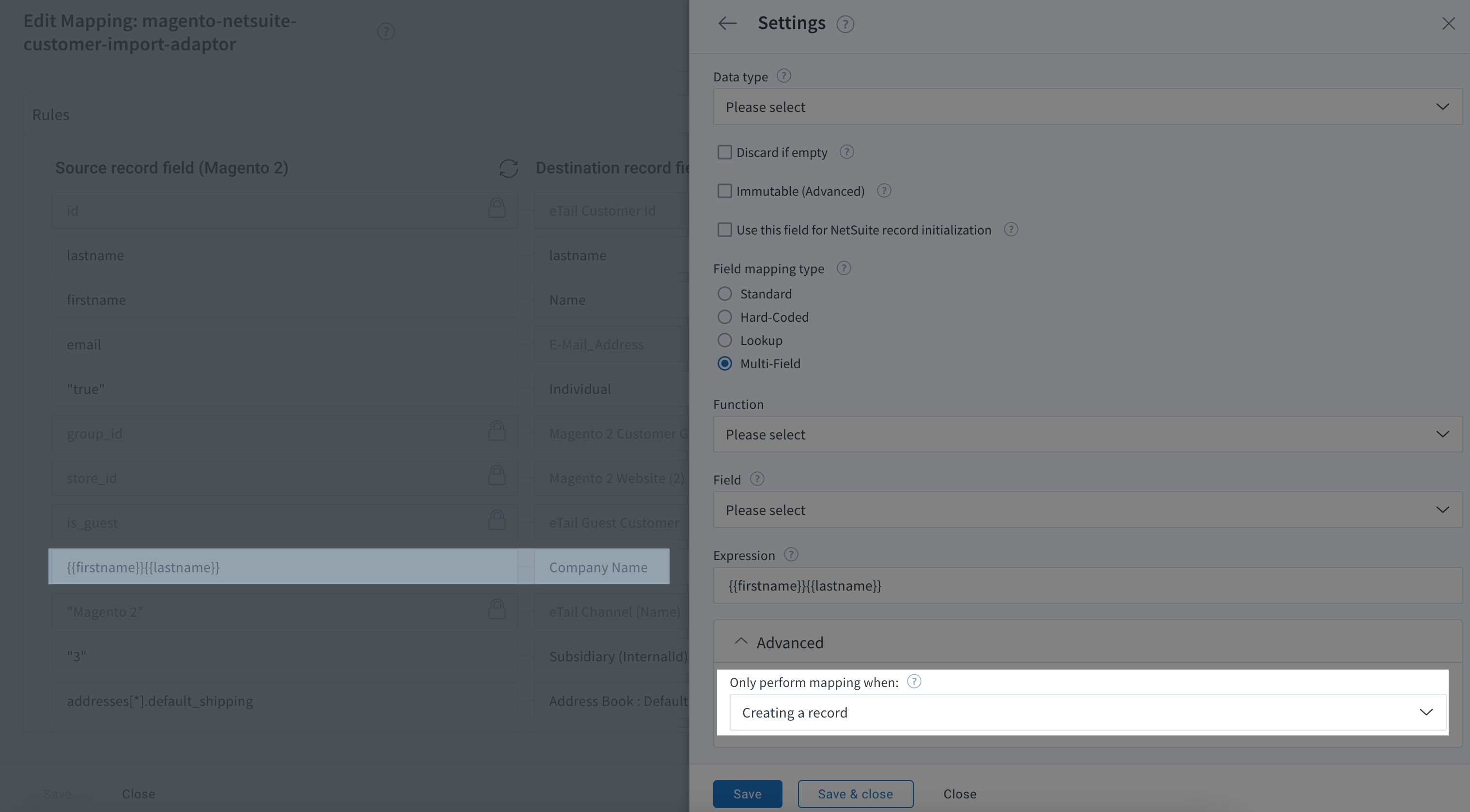
Task: Open help icon beside Only perform mapping when
Action: point(914,681)
